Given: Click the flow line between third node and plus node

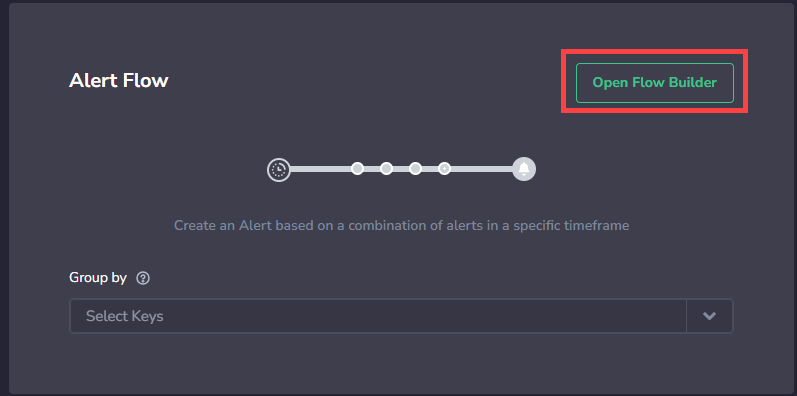Looking at the screenshot, I should (x=430, y=168).
